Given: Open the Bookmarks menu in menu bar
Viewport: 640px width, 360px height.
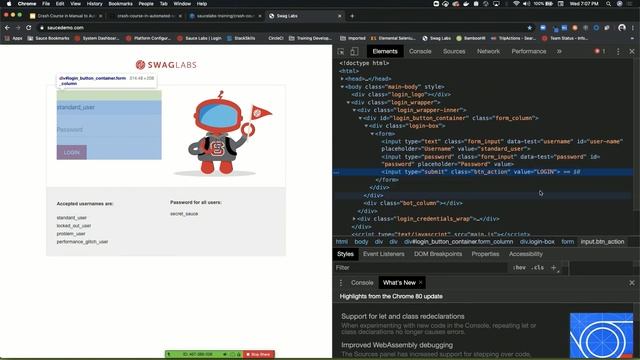Looking at the screenshot, I should [x=120, y=4].
